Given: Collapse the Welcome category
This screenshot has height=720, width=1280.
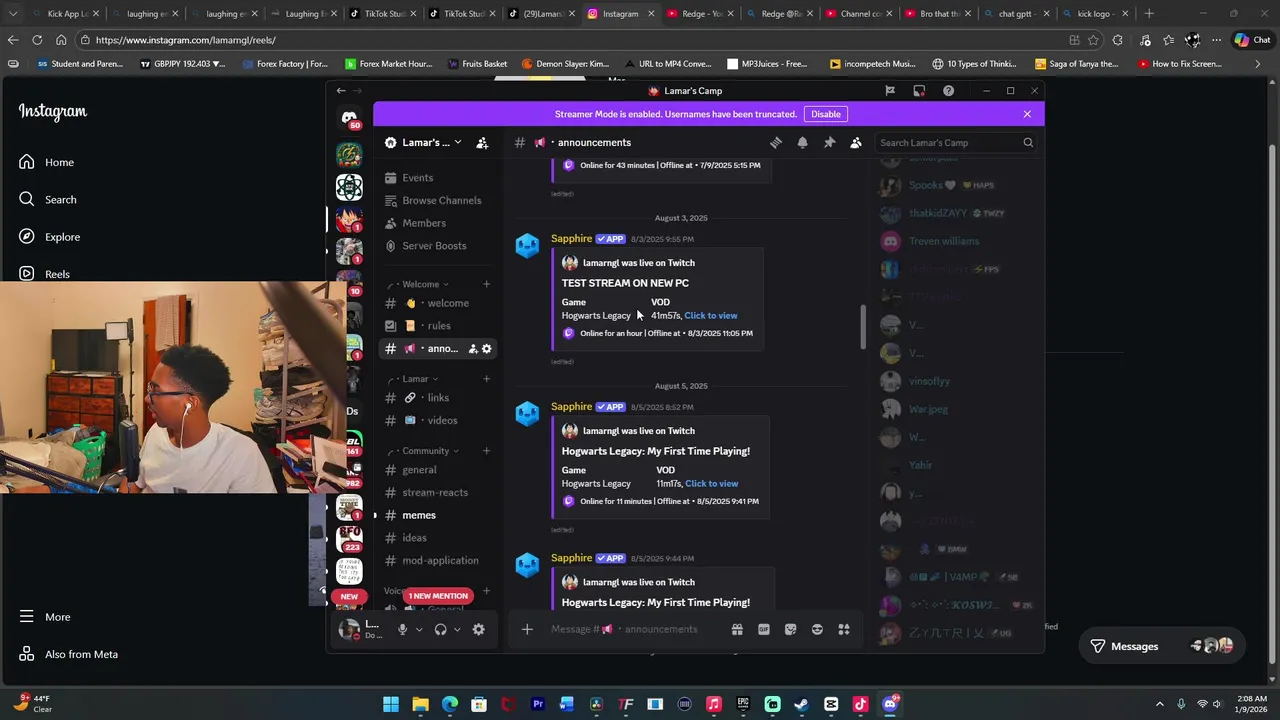Looking at the screenshot, I should point(420,284).
